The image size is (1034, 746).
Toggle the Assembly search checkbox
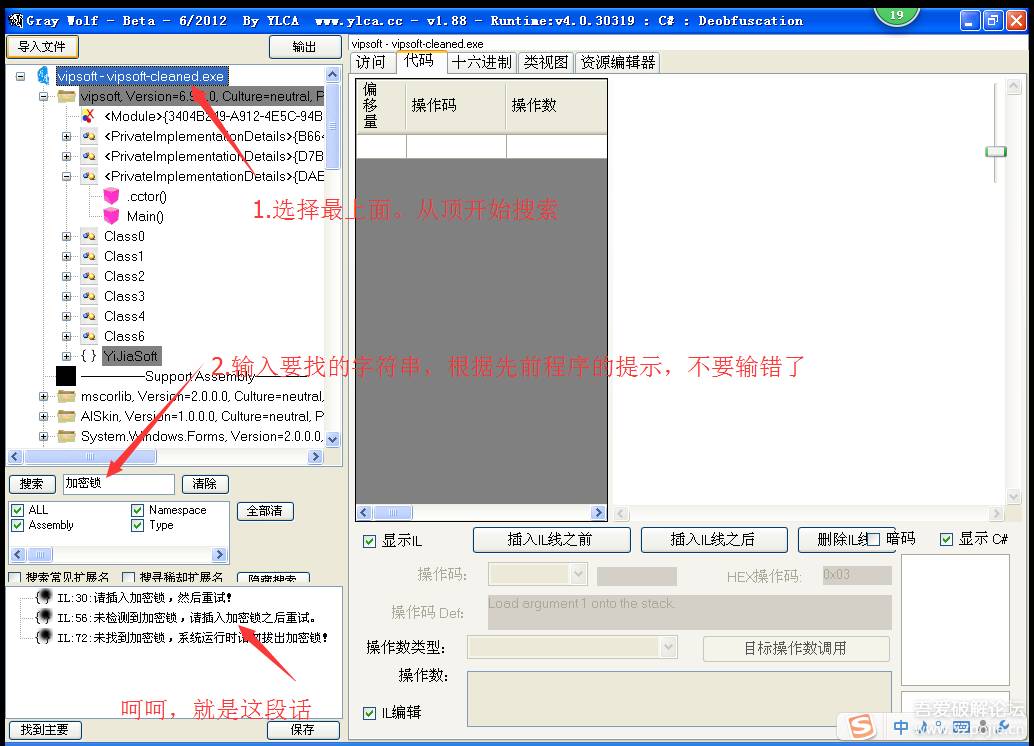pos(18,525)
